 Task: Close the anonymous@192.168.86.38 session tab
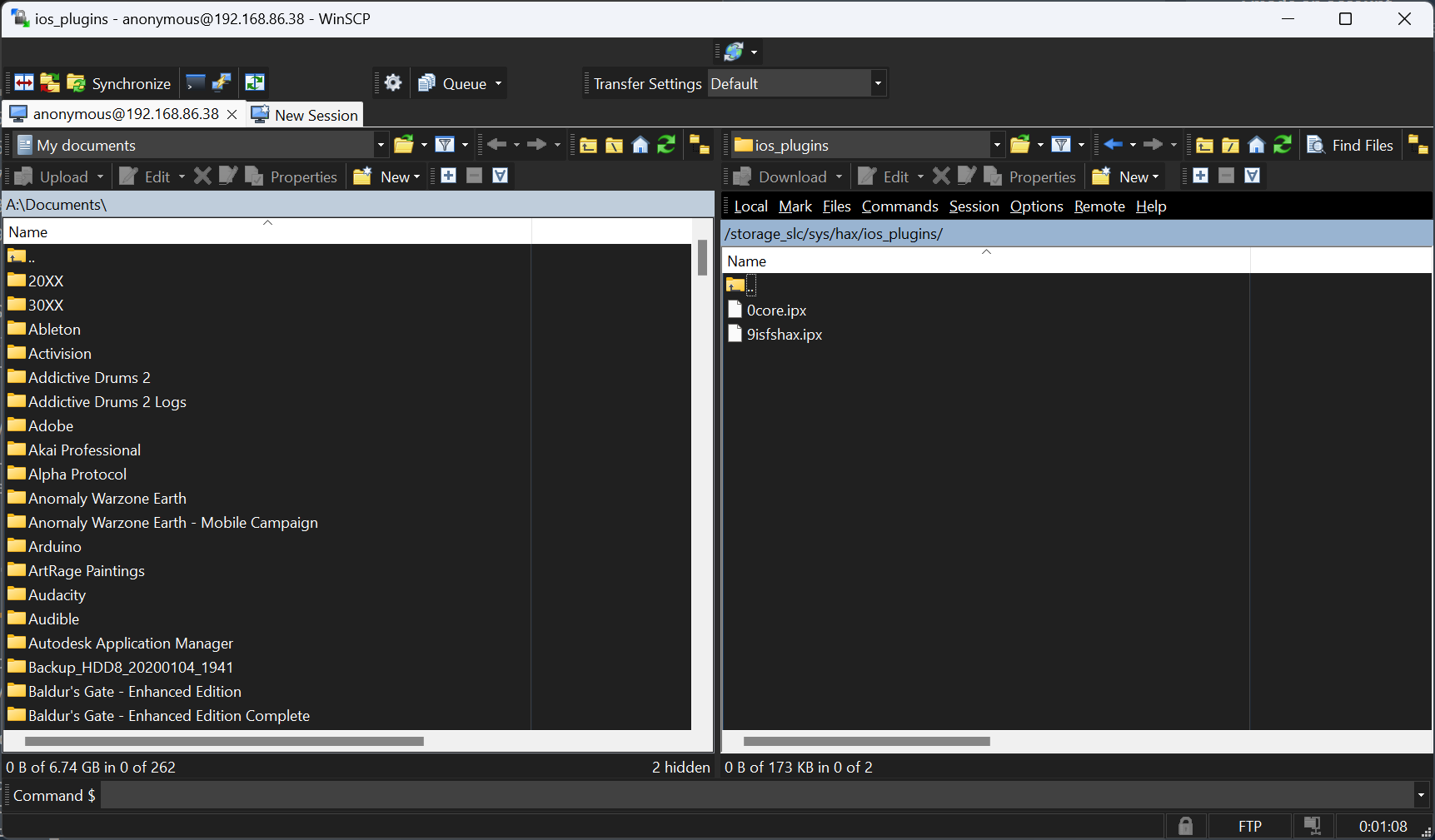(x=232, y=114)
